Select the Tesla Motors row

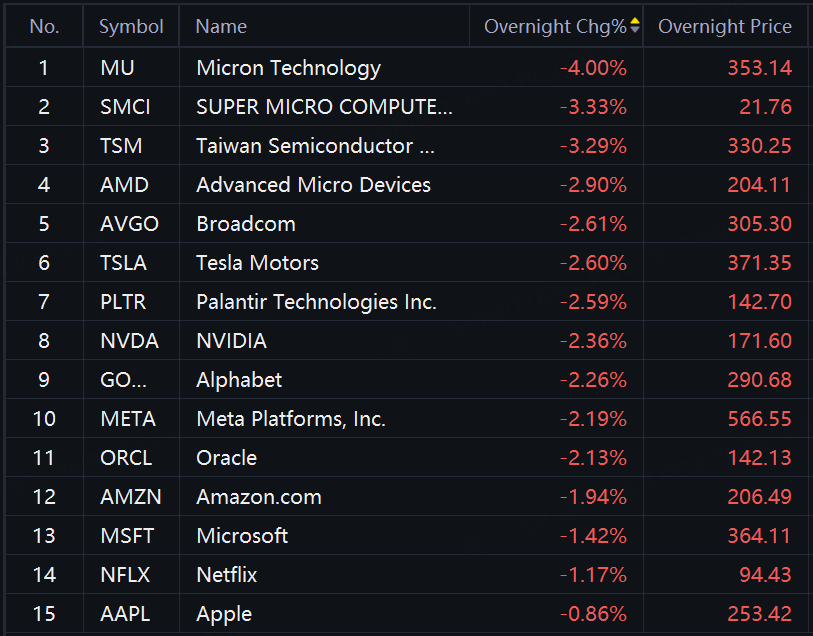tap(257, 263)
